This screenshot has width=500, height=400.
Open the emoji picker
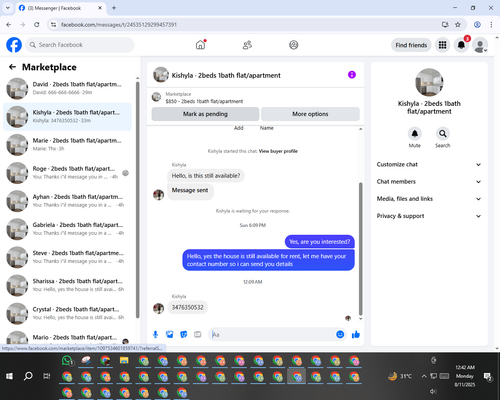pyautogui.click(x=340, y=334)
